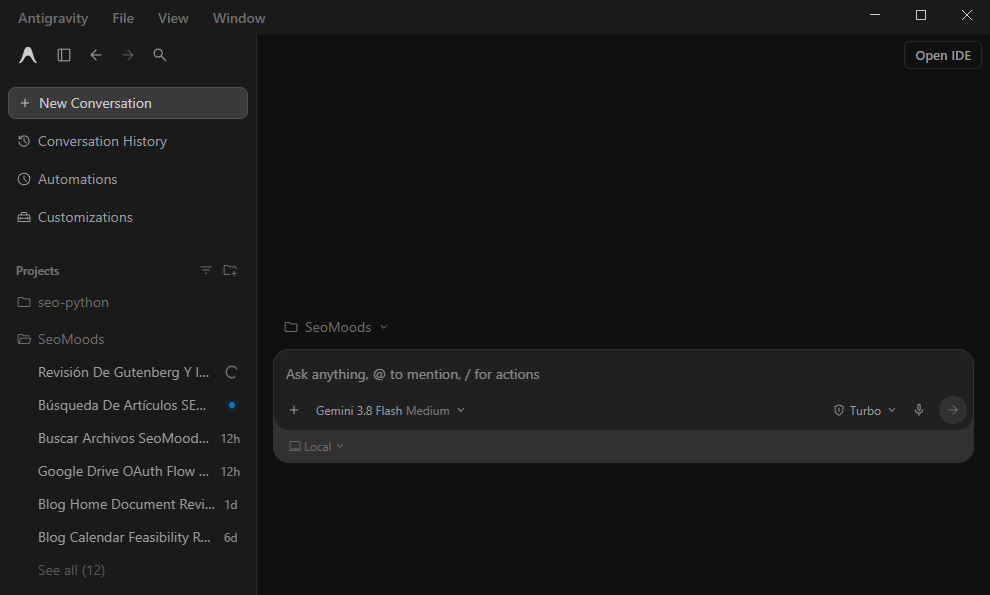Send the prompt with arrow button
The image size is (990, 595).
(x=953, y=411)
